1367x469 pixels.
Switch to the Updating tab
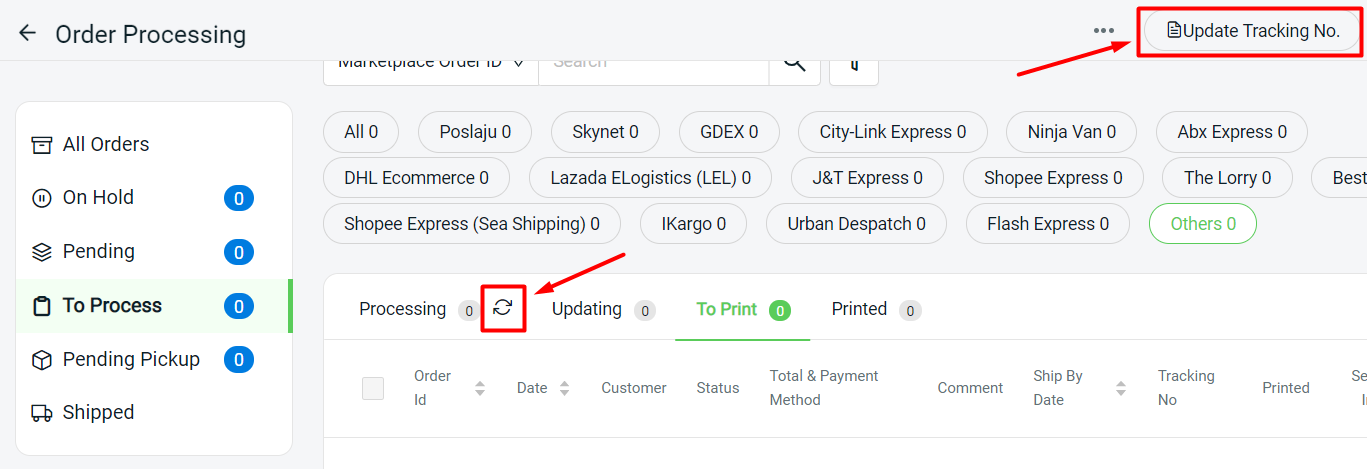coord(587,309)
